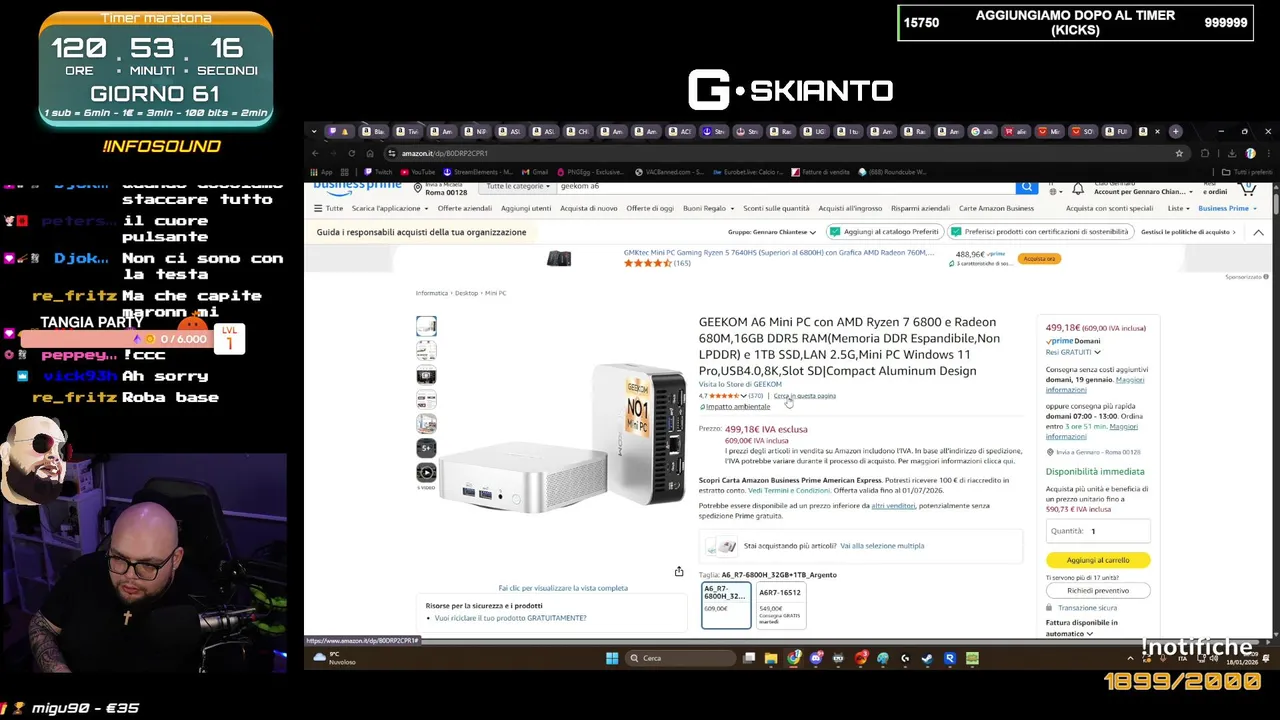This screenshot has height=720, width=1280.
Task: Click the Mini PC breadcrumb
Action: [495, 293]
